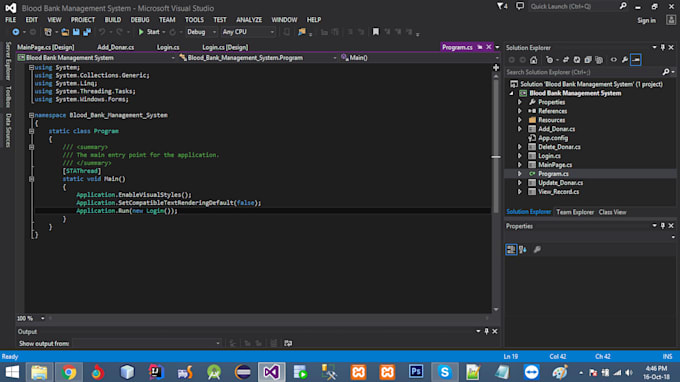This screenshot has width=680, height=382.
Task: Toggle auto-hide pin on Properties panel
Action: point(663,226)
